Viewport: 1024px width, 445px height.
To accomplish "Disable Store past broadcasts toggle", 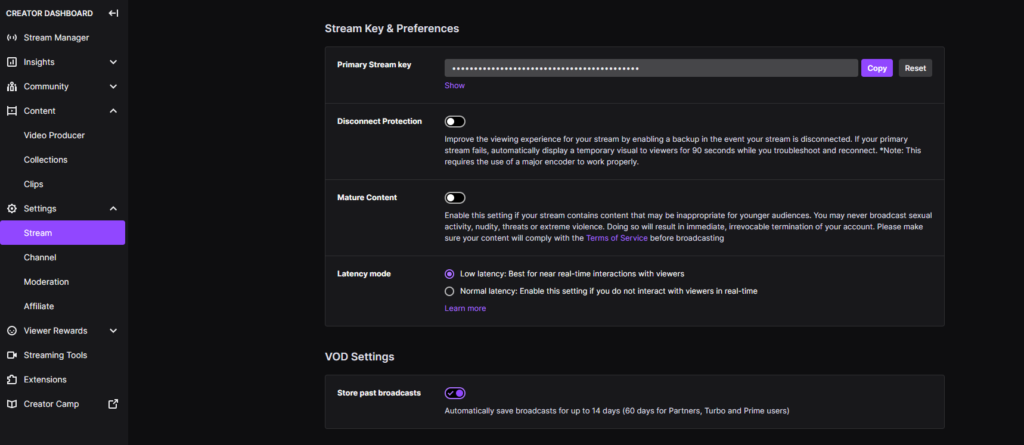I will coord(455,393).
